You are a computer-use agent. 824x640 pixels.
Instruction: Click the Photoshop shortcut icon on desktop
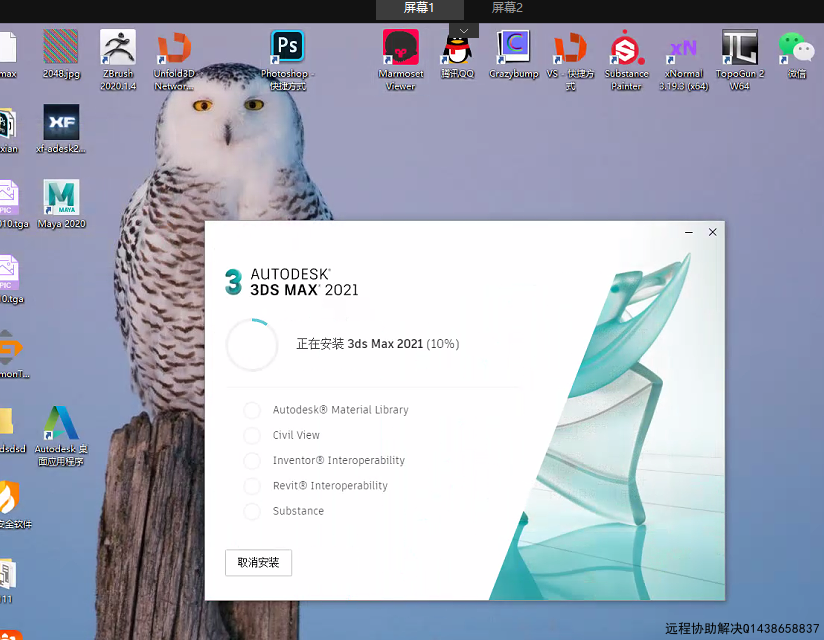(287, 60)
